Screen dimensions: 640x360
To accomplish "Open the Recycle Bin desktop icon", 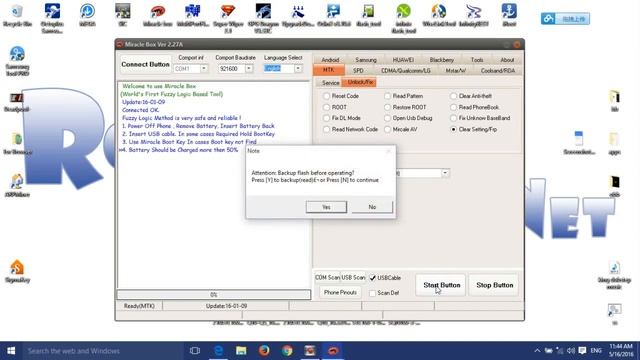I will point(17,15).
